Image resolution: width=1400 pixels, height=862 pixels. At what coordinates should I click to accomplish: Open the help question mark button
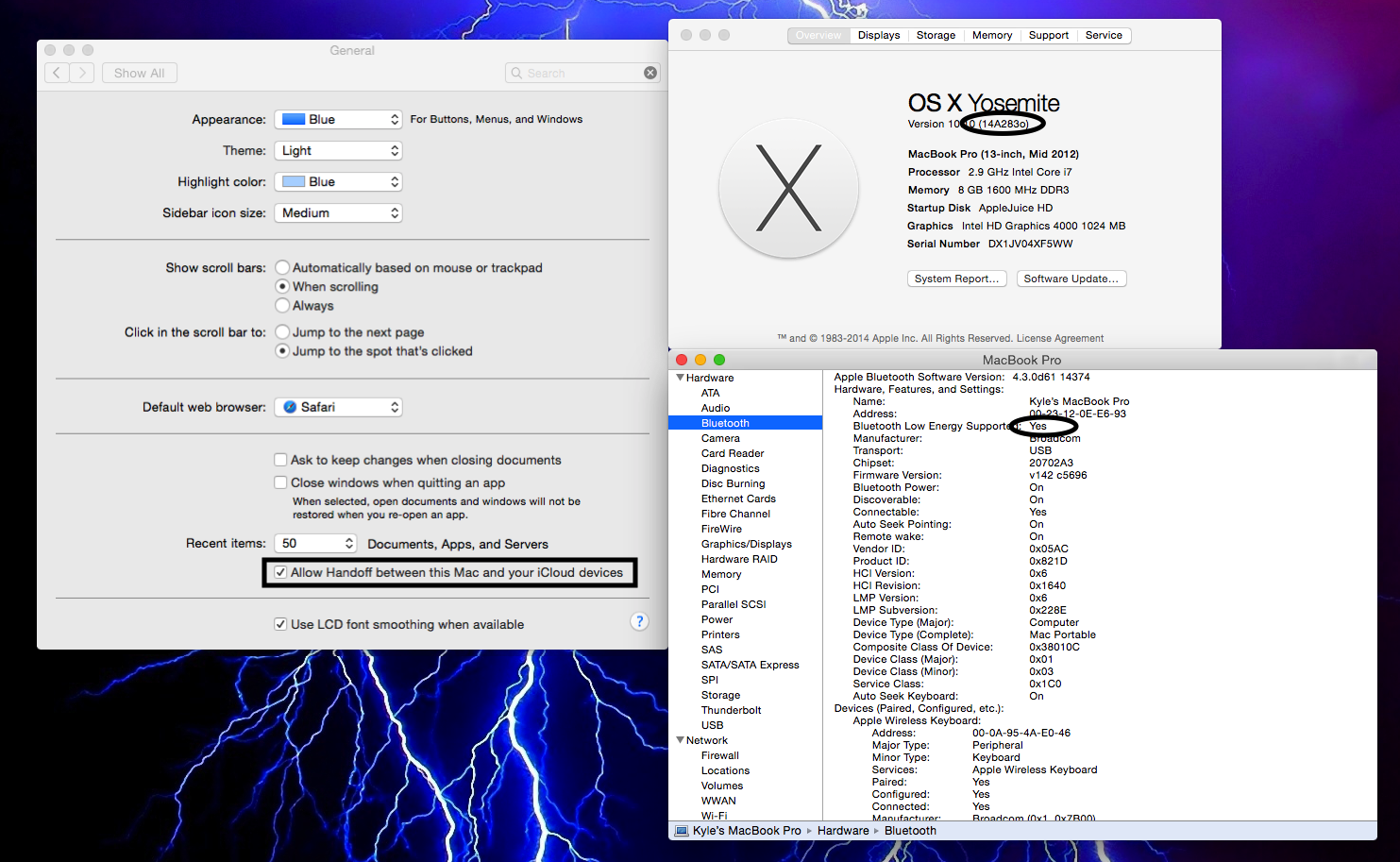[x=639, y=621]
